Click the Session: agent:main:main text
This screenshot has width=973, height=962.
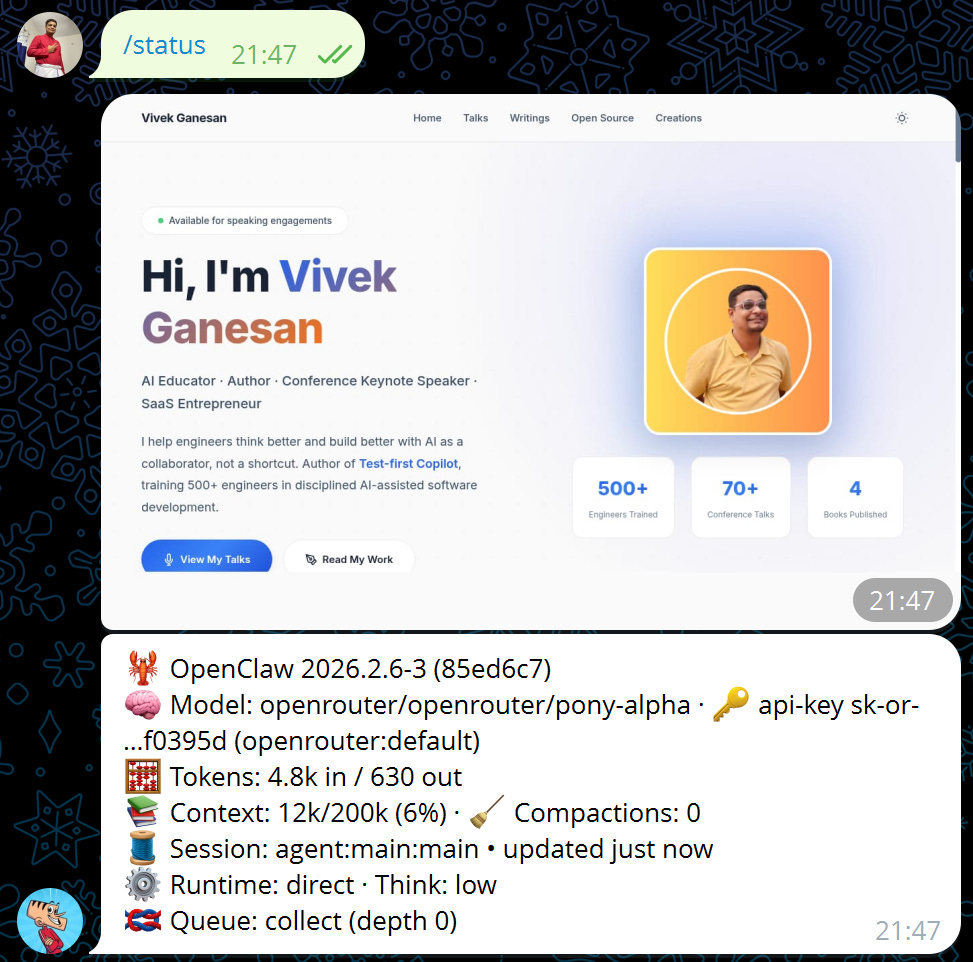pyautogui.click(x=325, y=849)
